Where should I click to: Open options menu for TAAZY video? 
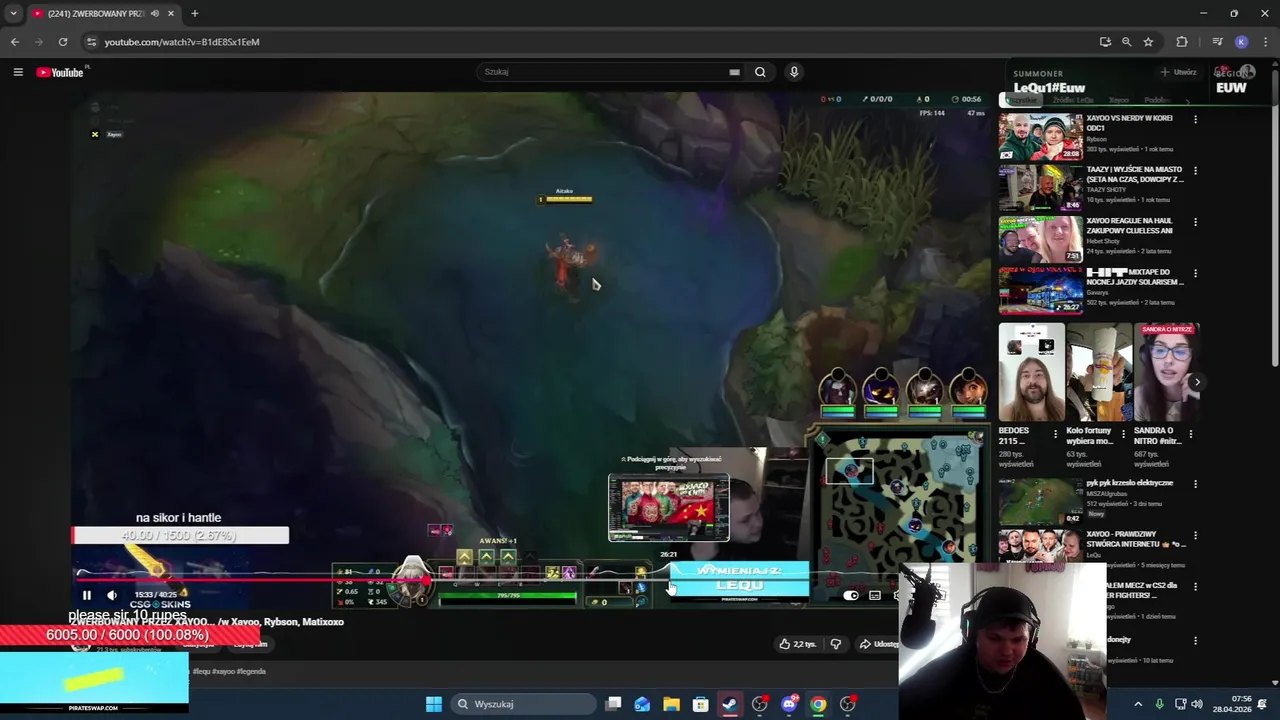(x=1195, y=170)
